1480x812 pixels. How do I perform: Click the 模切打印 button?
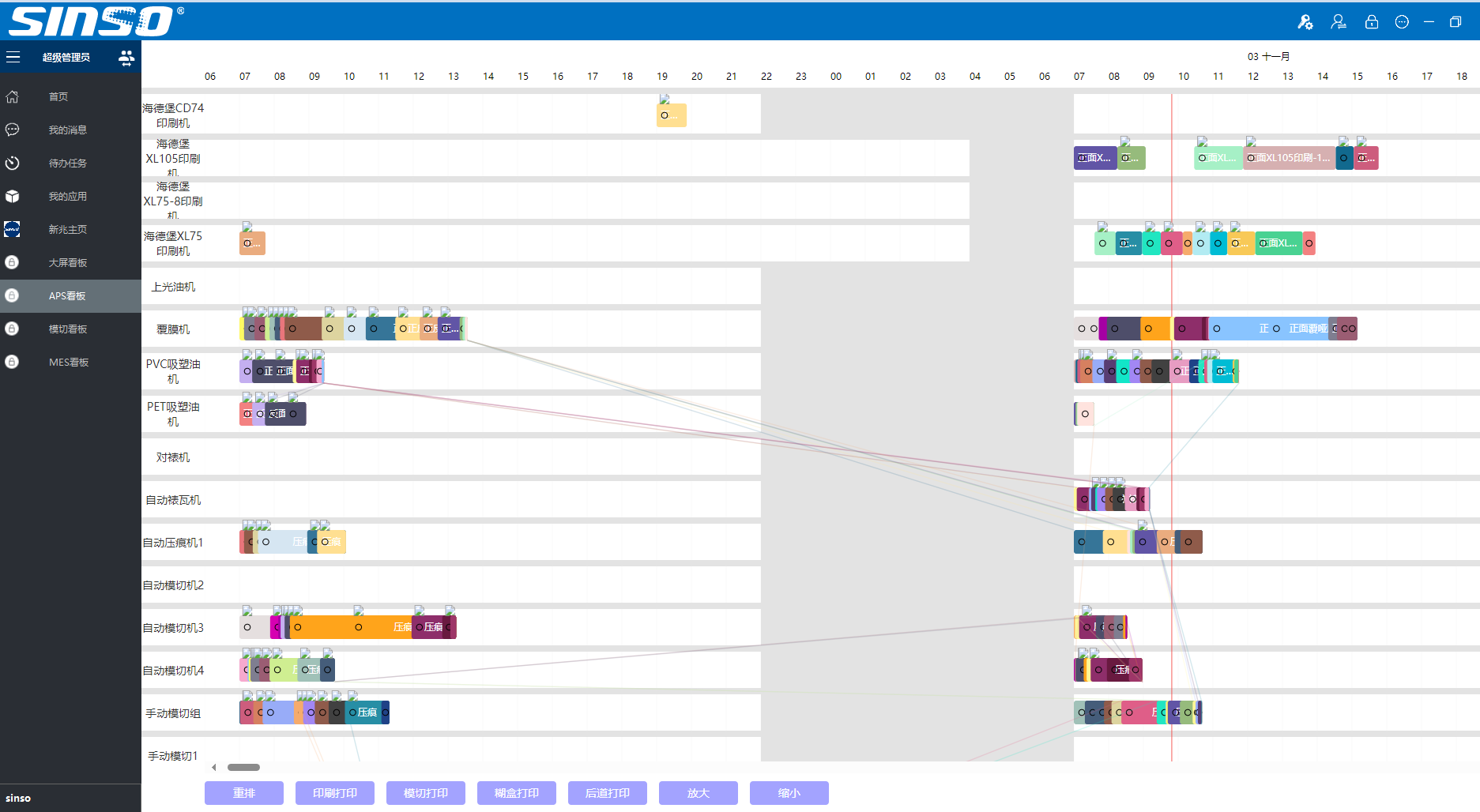click(x=426, y=793)
